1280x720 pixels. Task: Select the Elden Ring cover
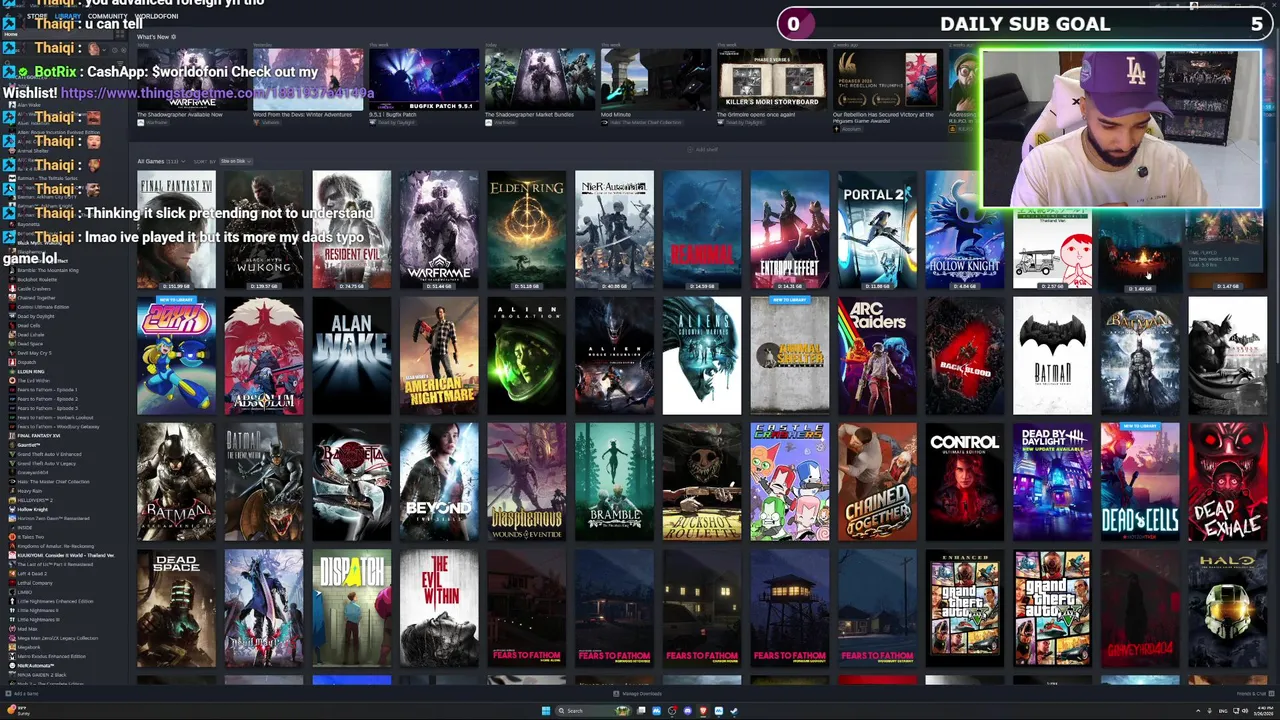point(527,229)
